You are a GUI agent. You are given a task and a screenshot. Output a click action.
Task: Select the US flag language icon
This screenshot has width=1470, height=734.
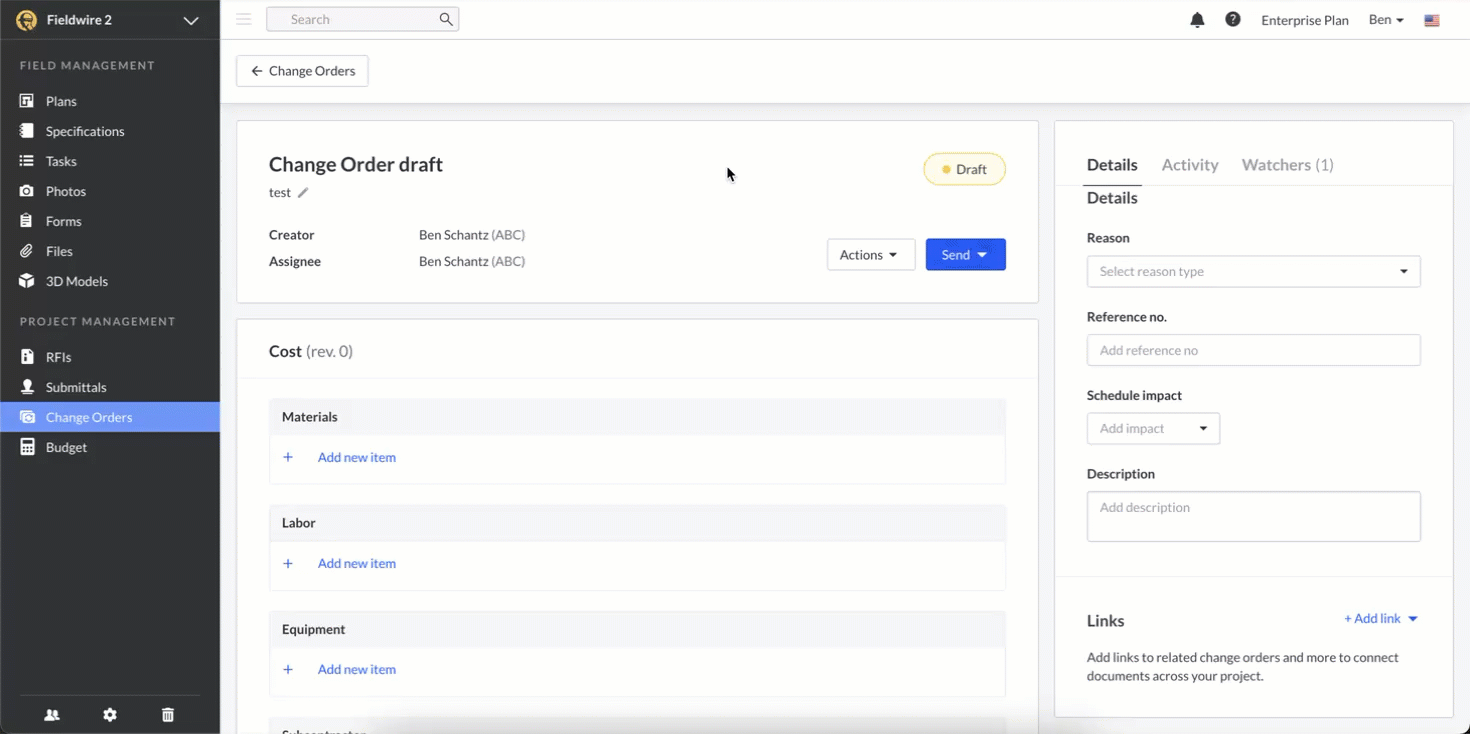pyautogui.click(x=1432, y=20)
